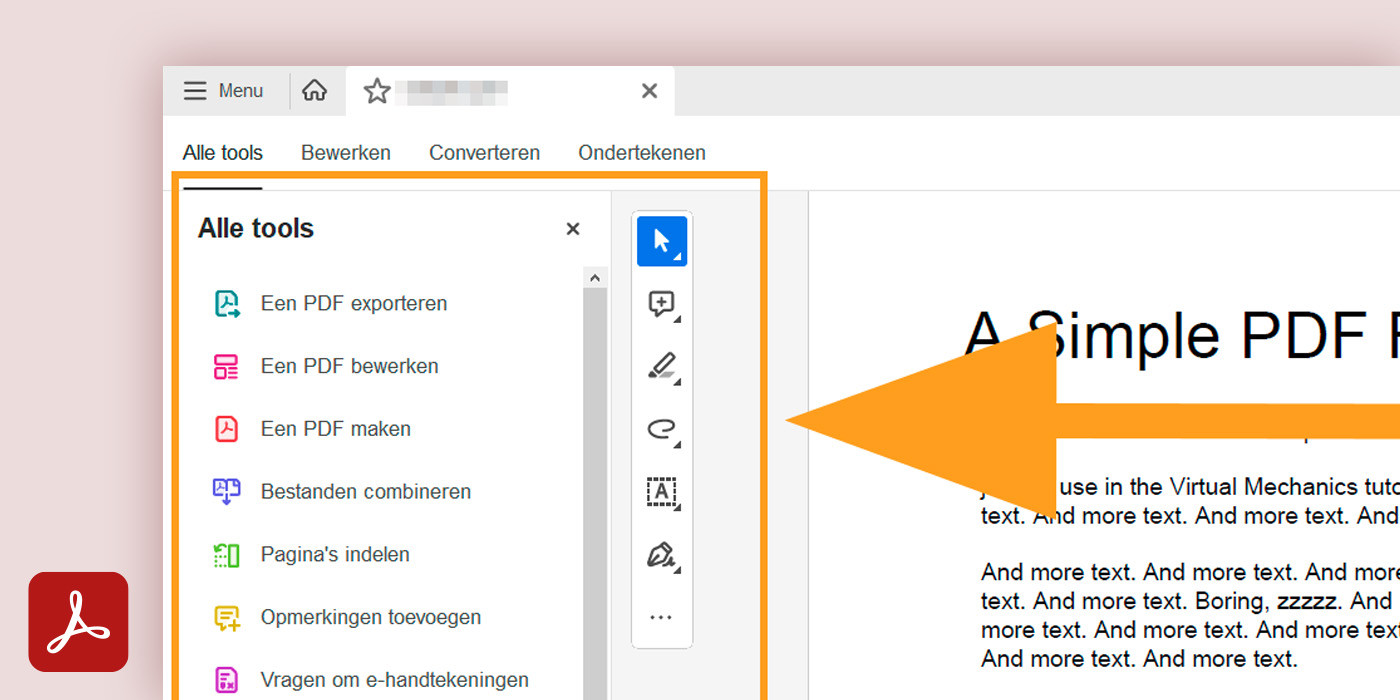Viewport: 1400px width, 700px height.
Task: Click the Een PDF exporteren icon
Action: click(227, 304)
